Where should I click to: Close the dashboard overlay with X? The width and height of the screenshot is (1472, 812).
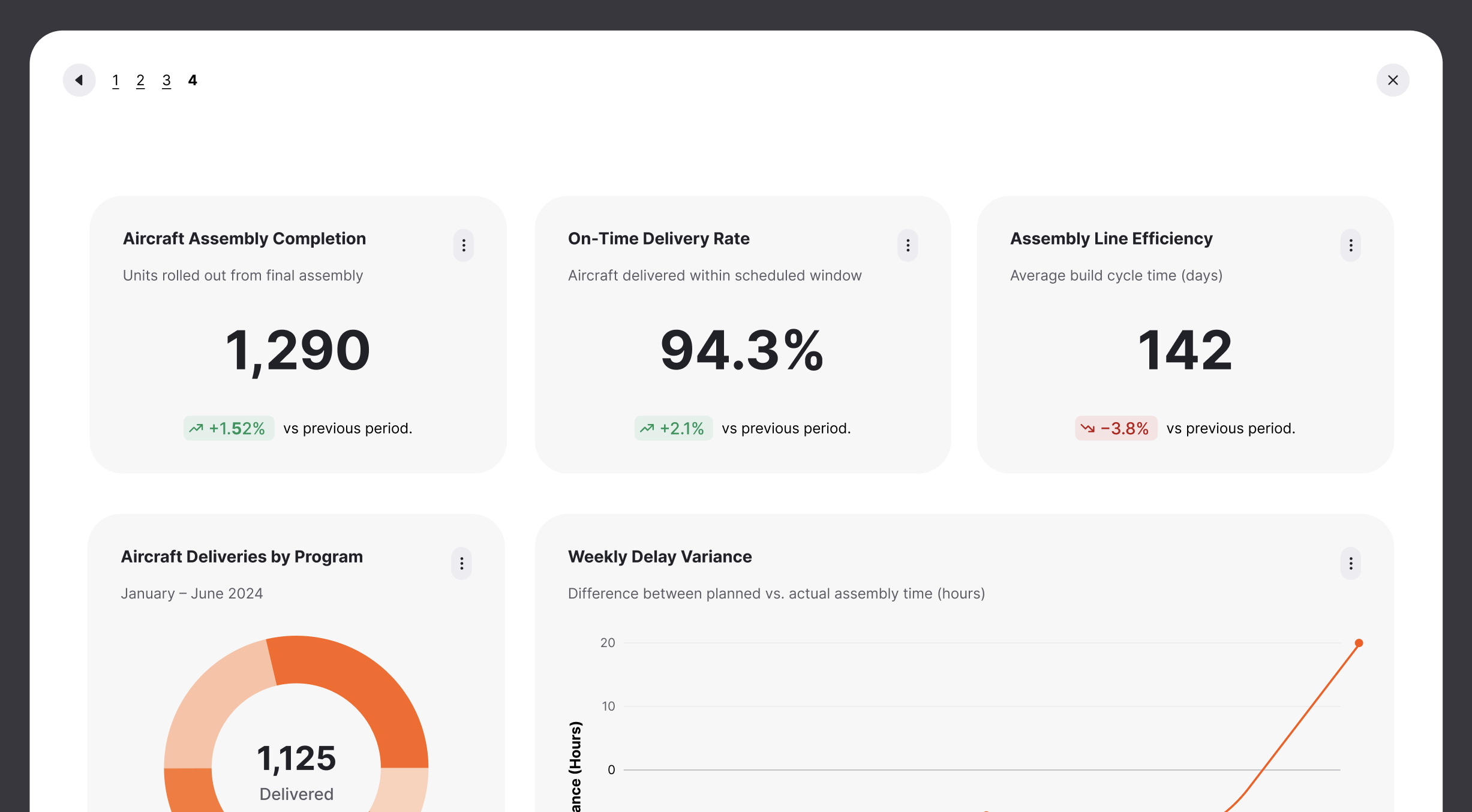1392,80
